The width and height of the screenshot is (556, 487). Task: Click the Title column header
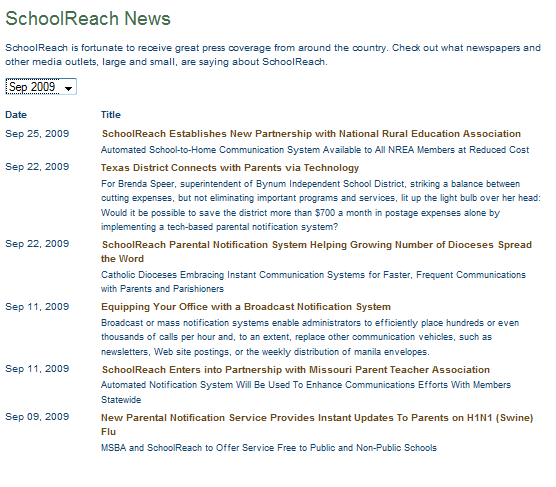[111, 115]
